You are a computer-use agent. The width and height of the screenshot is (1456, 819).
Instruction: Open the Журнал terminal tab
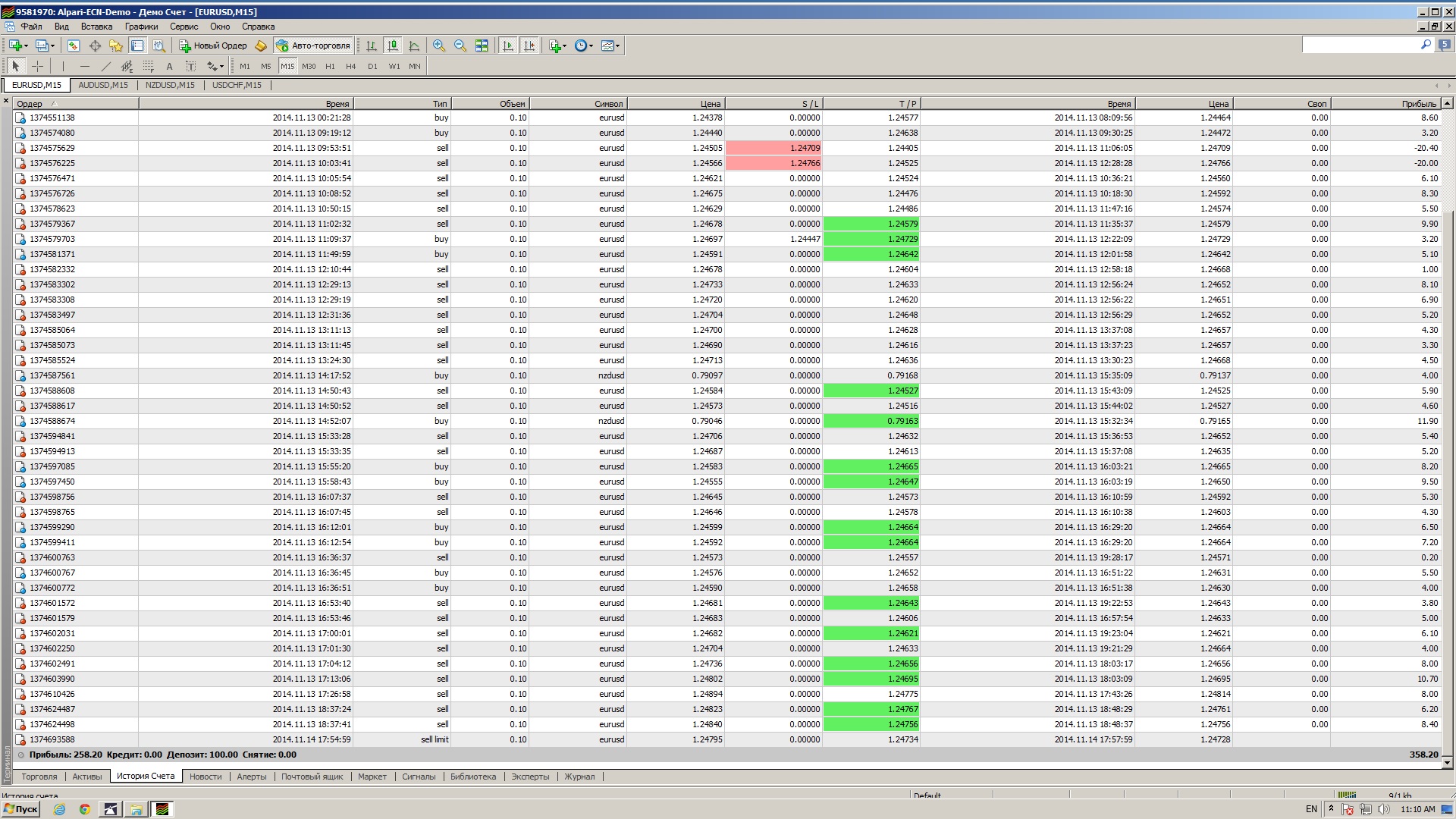(579, 777)
